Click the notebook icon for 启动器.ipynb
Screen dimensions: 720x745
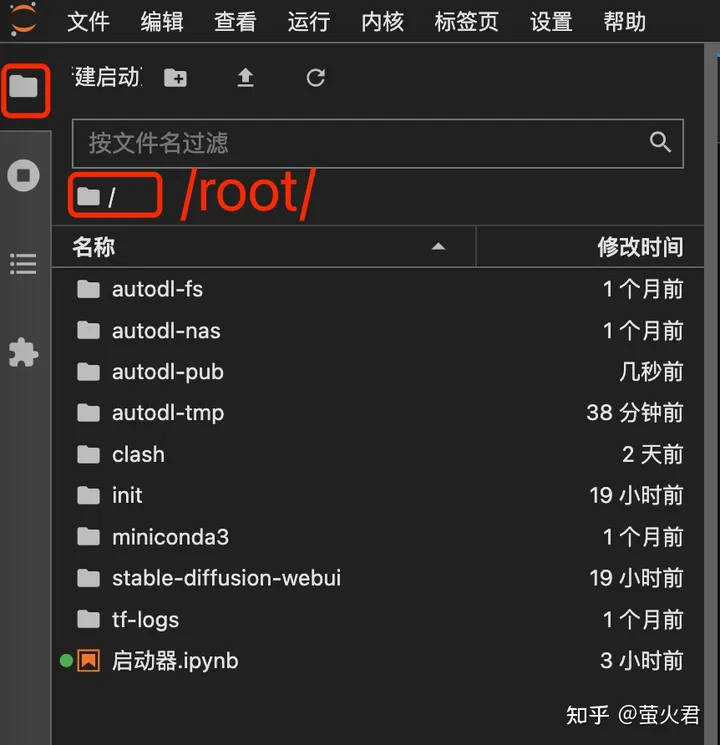88,660
